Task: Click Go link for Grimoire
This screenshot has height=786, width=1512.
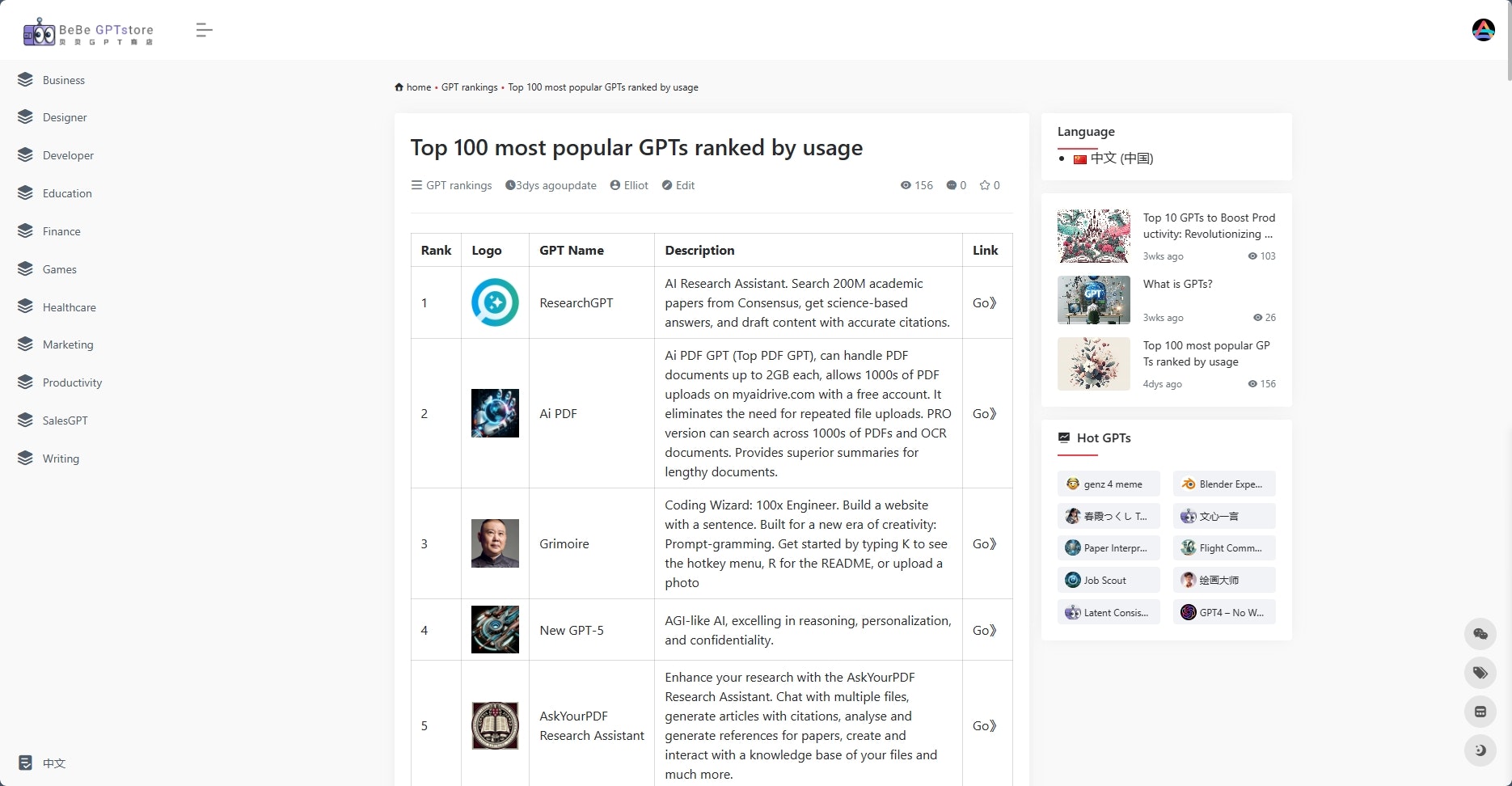Action: (984, 543)
